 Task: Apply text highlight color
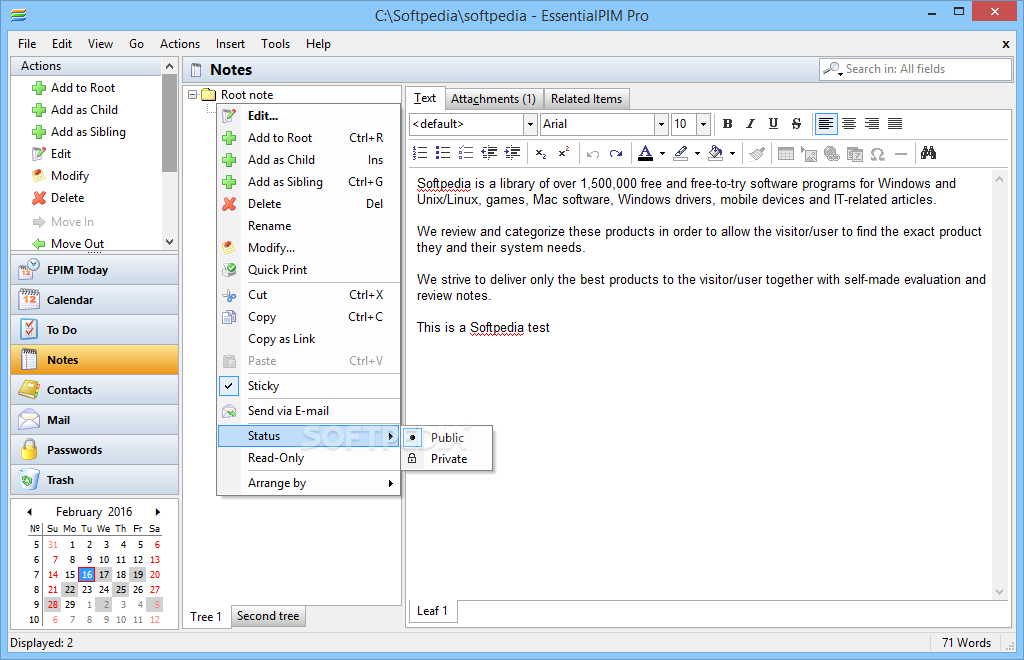pyautogui.click(x=680, y=153)
